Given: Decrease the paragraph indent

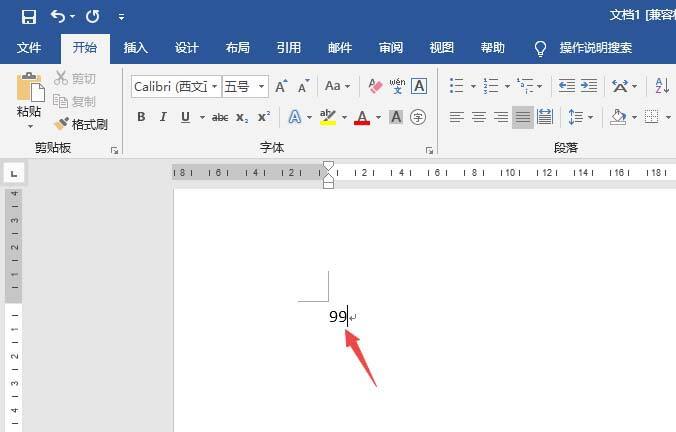Looking at the screenshot, I should [x=566, y=86].
